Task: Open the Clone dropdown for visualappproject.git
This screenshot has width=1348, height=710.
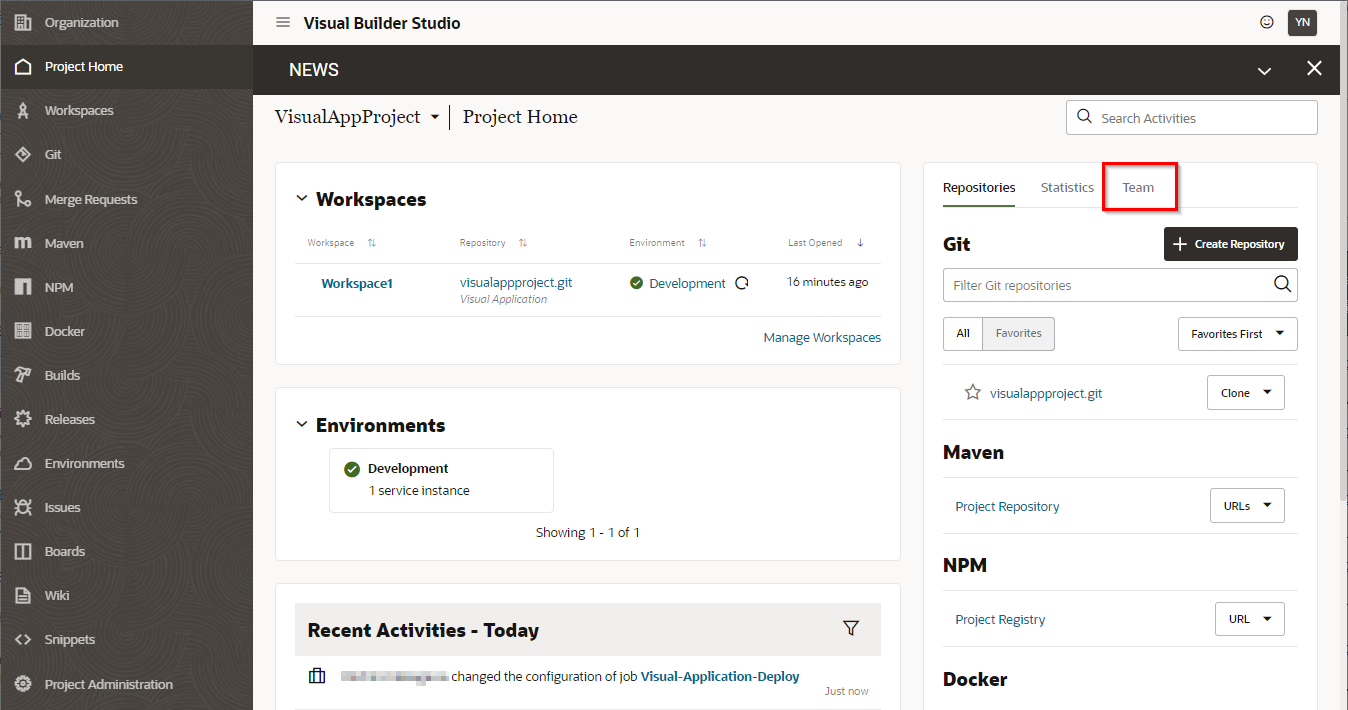Action: [x=1245, y=393]
